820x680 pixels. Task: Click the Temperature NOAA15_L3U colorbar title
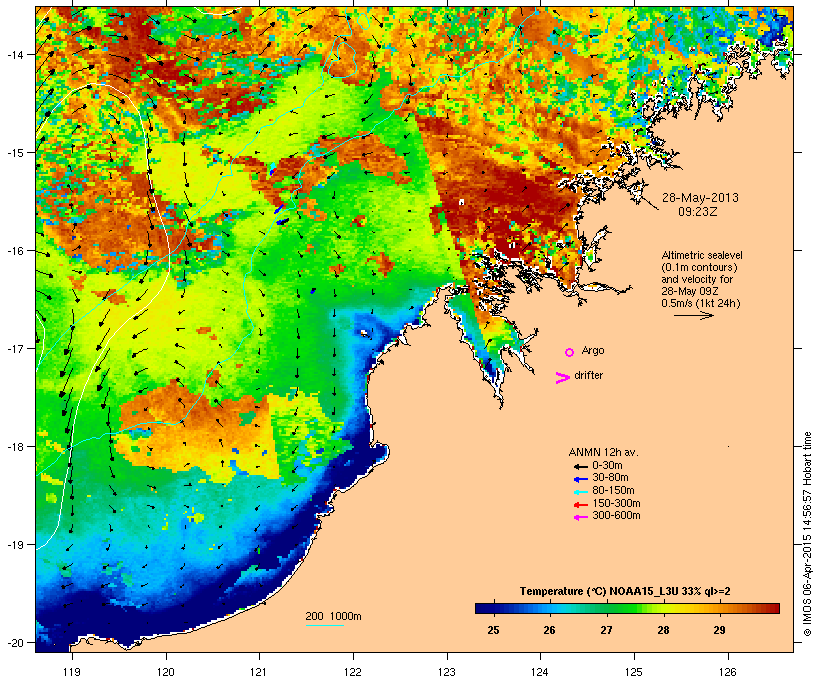[625, 592]
